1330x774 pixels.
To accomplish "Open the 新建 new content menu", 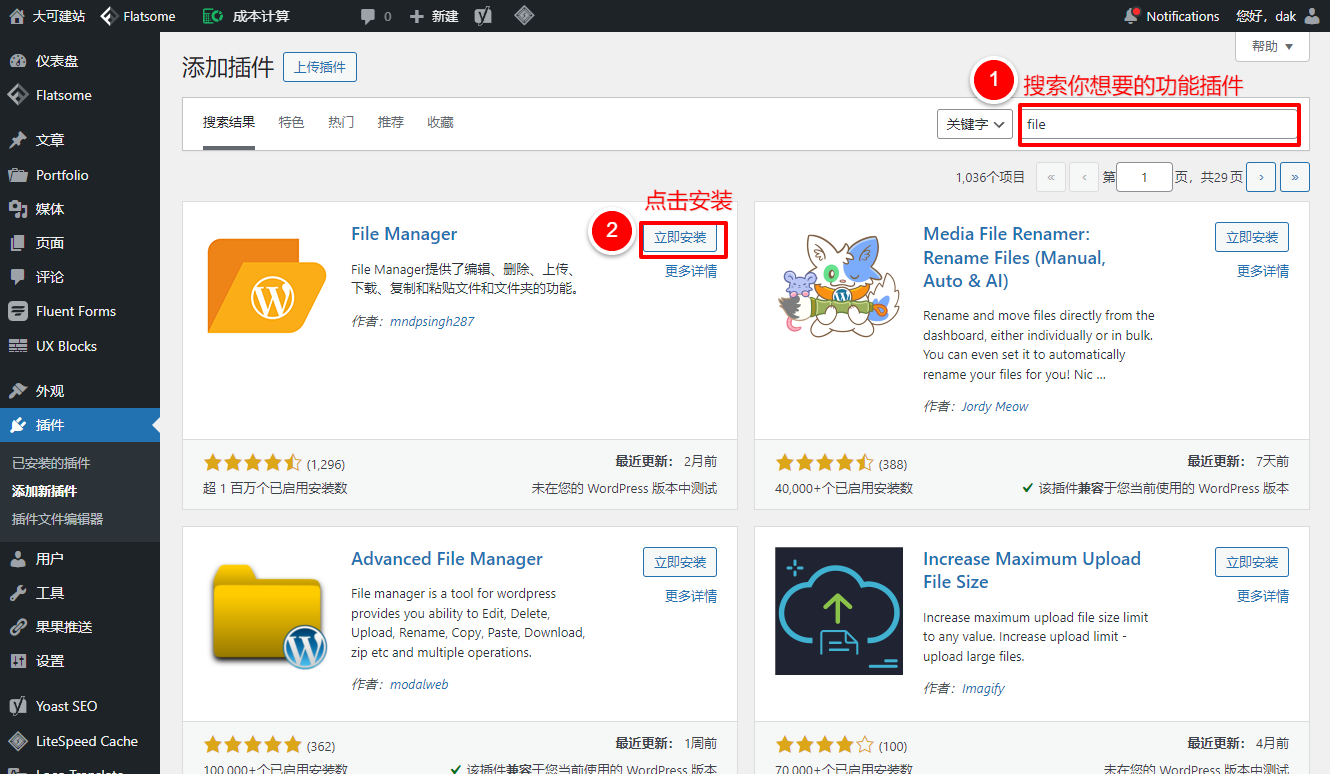I will [434, 16].
